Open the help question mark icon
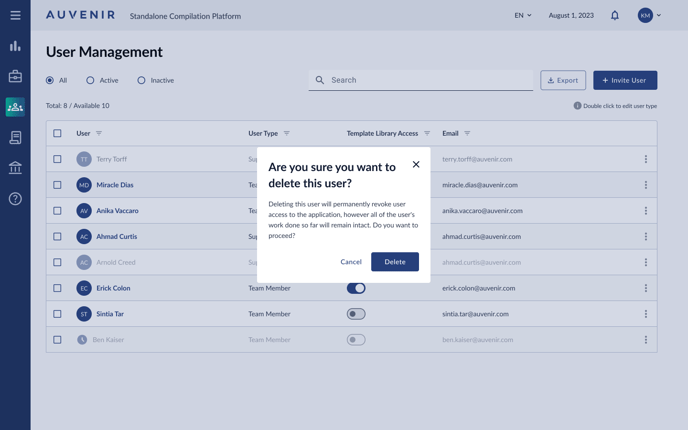This screenshot has height=430, width=688. 15,199
